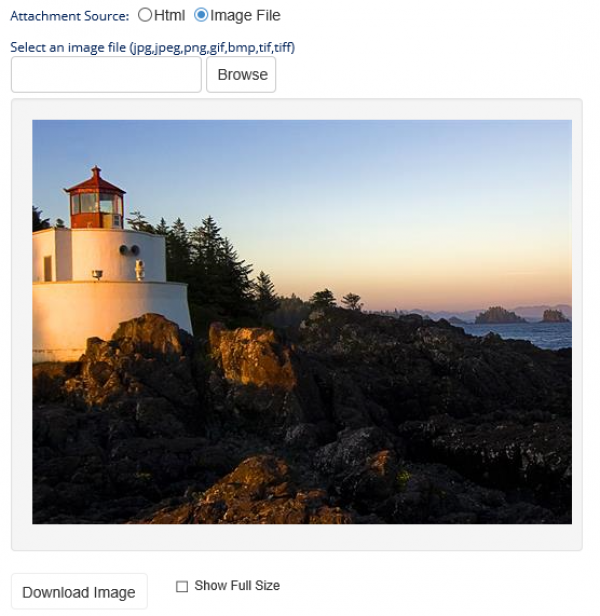Select the Image File radio button

[x=201, y=15]
